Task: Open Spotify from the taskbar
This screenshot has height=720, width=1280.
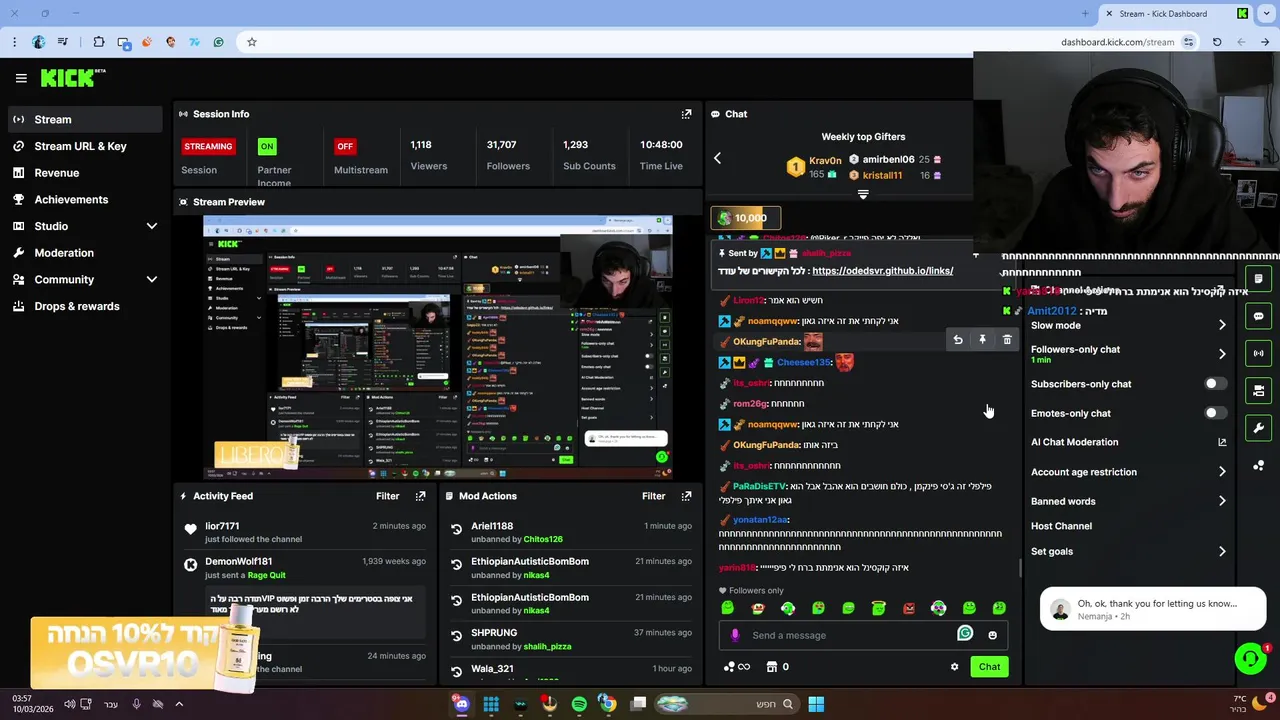Action: point(579,704)
